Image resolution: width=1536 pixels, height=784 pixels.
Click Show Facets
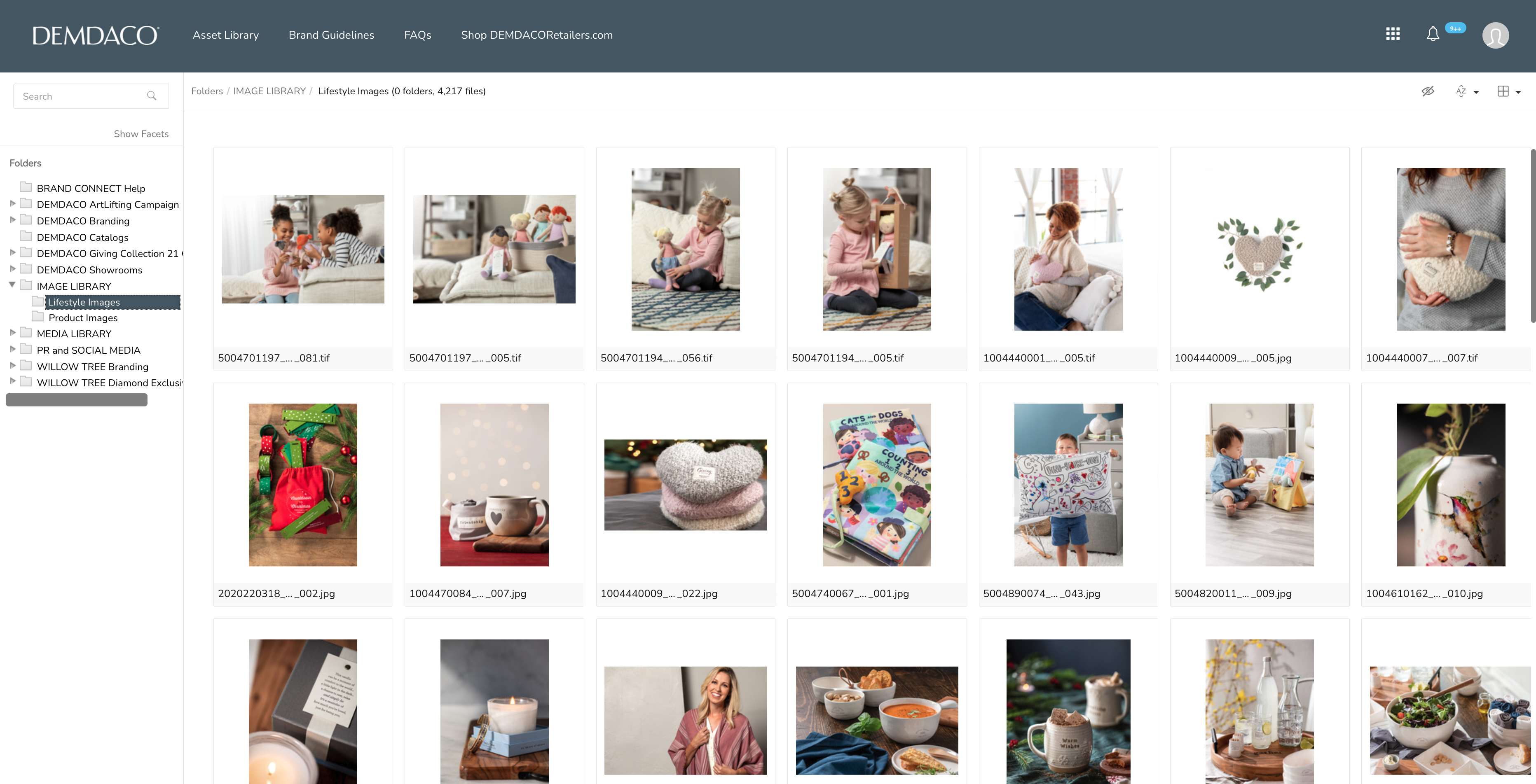pyautogui.click(x=141, y=134)
